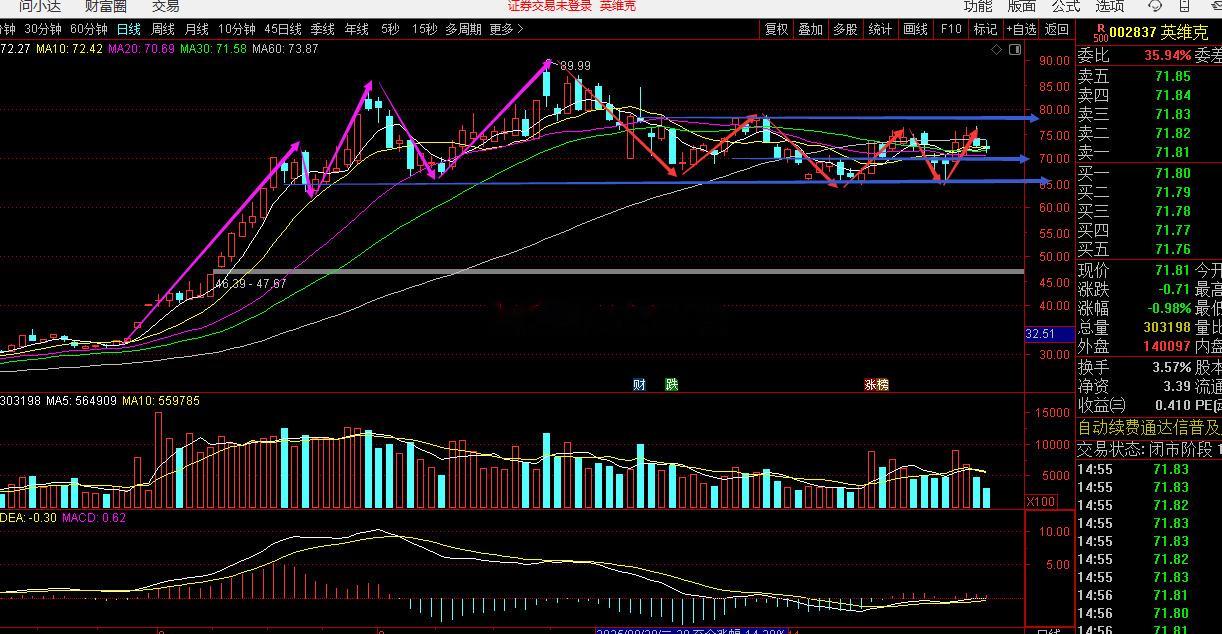This screenshot has height=634, width=1222.
Task: Open the 财富圈 menu
Action: click(x=105, y=6)
